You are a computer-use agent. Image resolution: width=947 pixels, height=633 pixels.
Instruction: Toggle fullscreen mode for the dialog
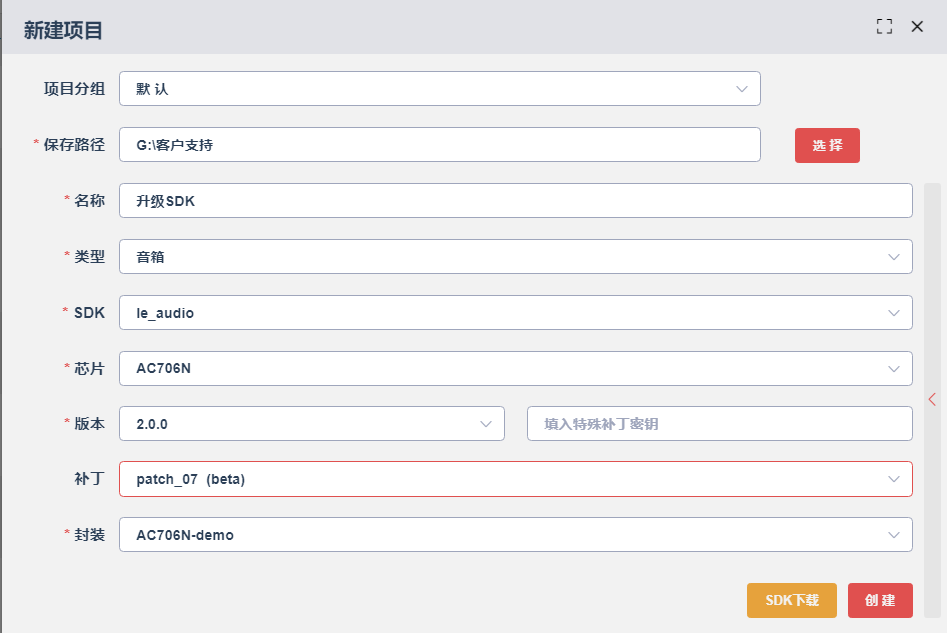[x=884, y=27]
